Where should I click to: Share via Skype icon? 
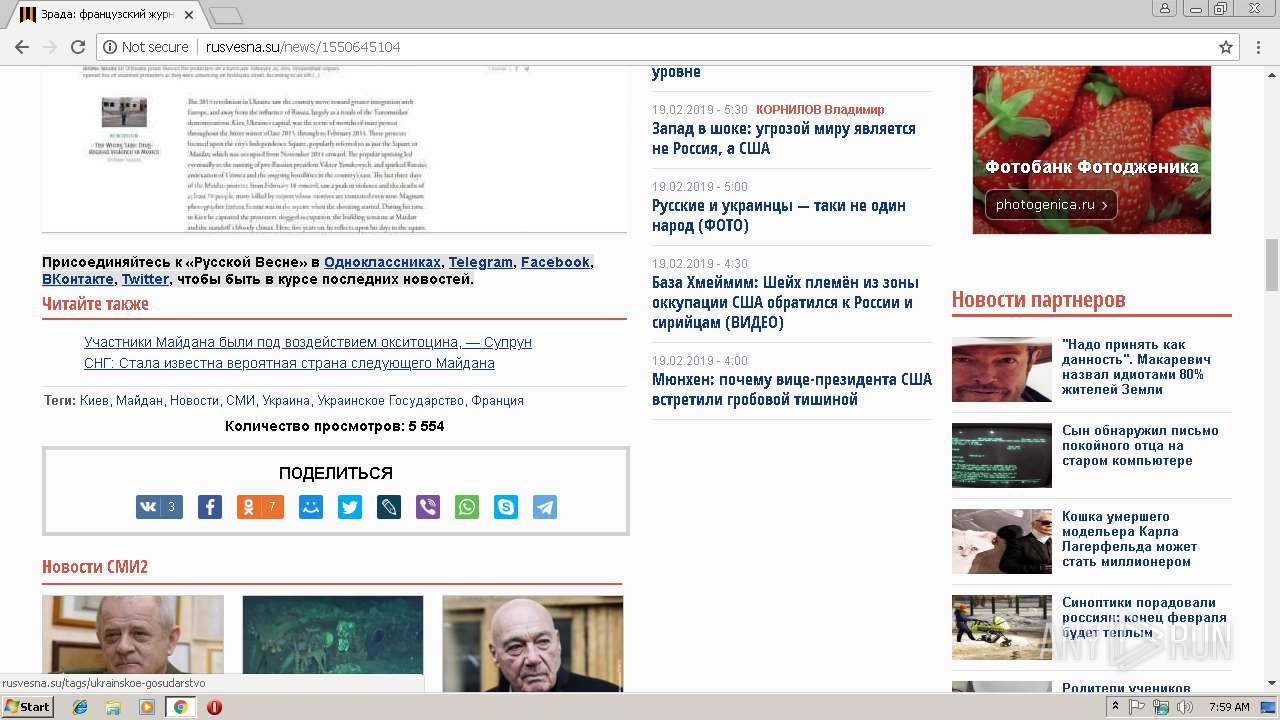point(506,507)
